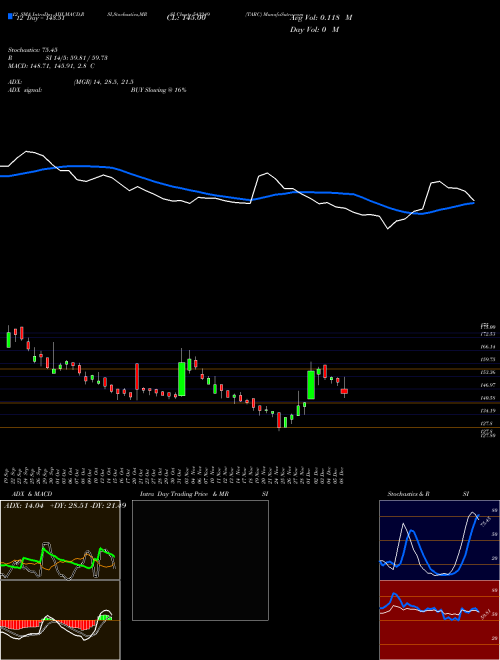Screen dimensions: 500x660
Task: Click the empty Intra Day Trading panel
Action: point(200,560)
